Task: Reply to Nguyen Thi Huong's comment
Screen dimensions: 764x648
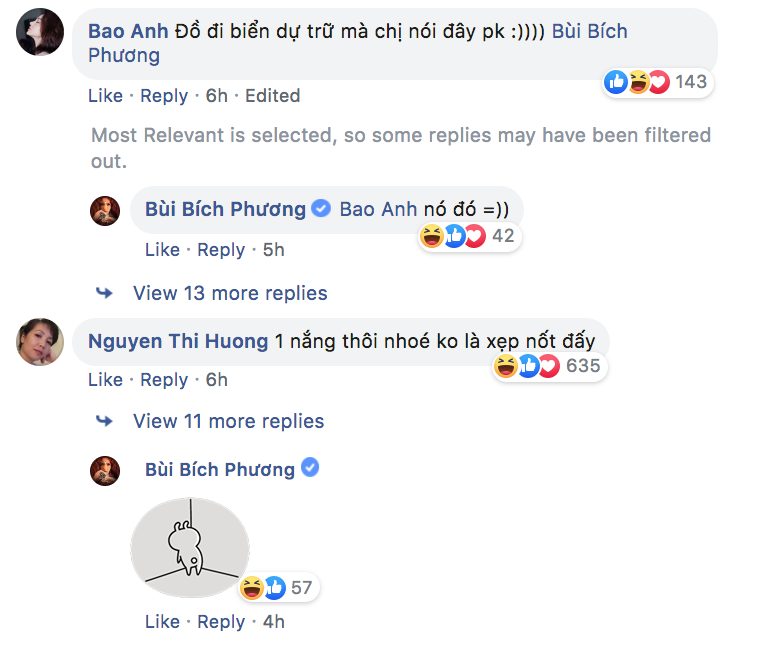Action: tap(164, 380)
